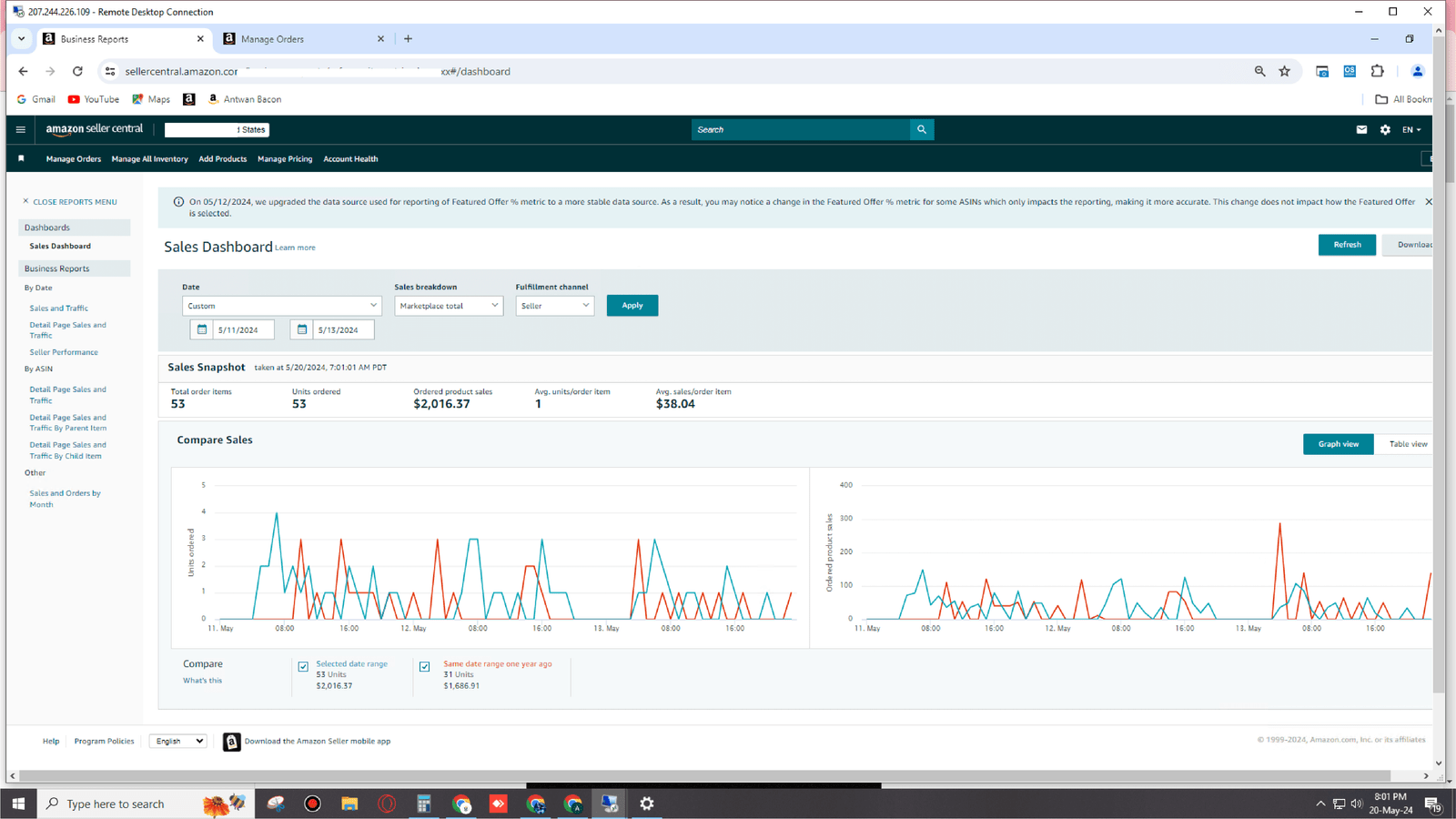Open the Amazon mobile app icon in the footer
This screenshot has height=819, width=1456.
(x=232, y=742)
